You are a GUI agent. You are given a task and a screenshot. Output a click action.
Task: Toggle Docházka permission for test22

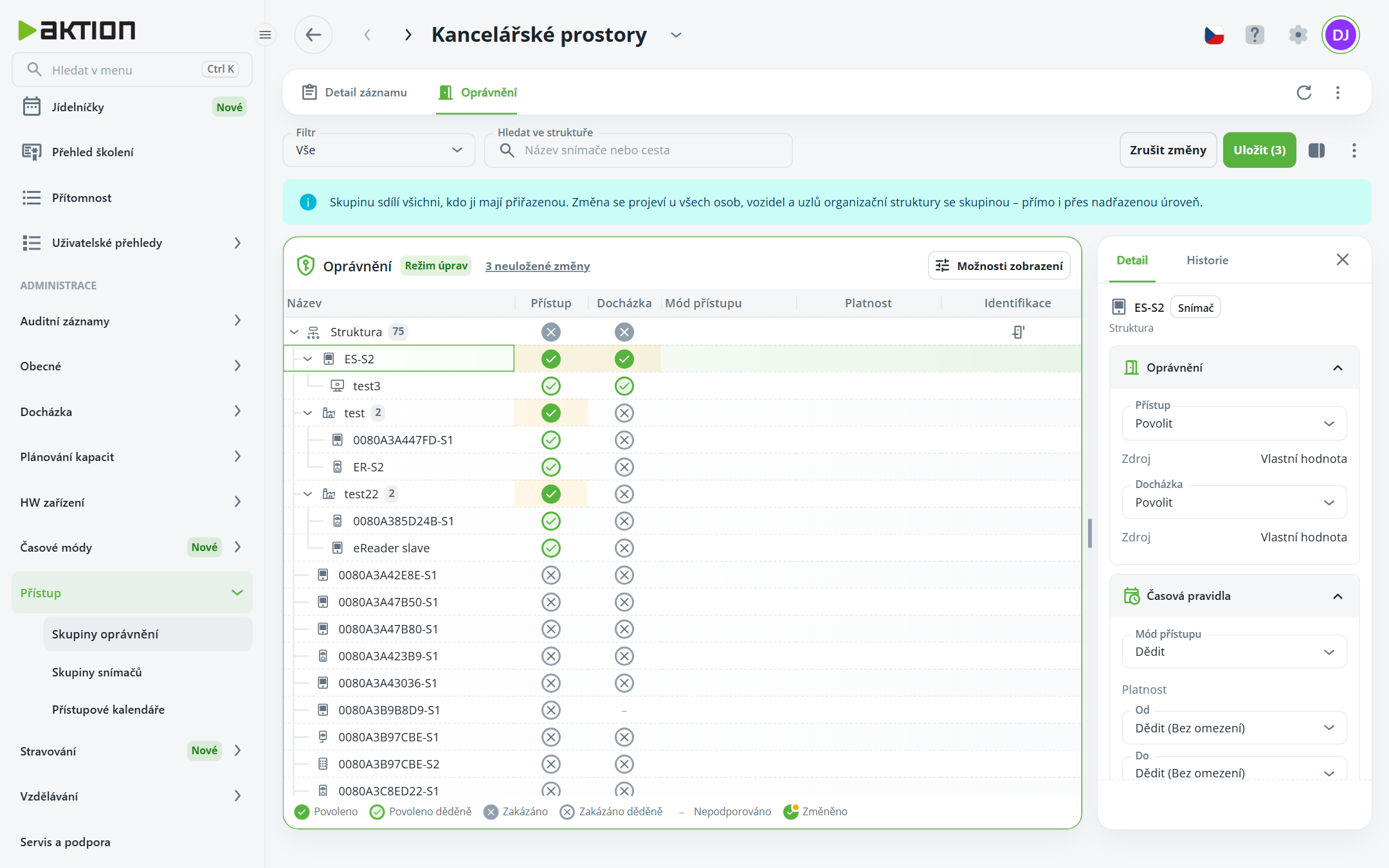click(624, 494)
